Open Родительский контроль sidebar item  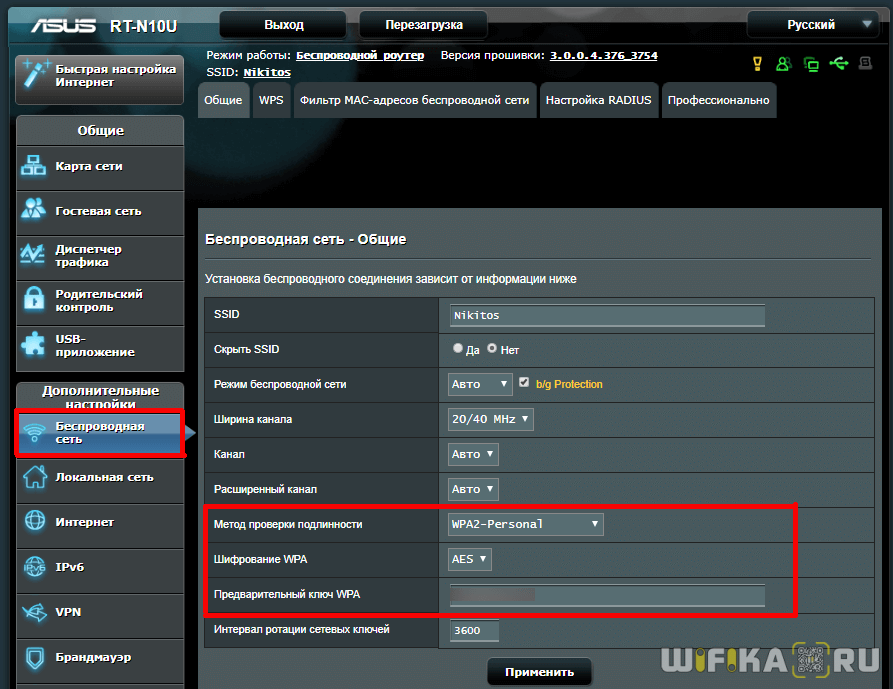click(x=100, y=301)
